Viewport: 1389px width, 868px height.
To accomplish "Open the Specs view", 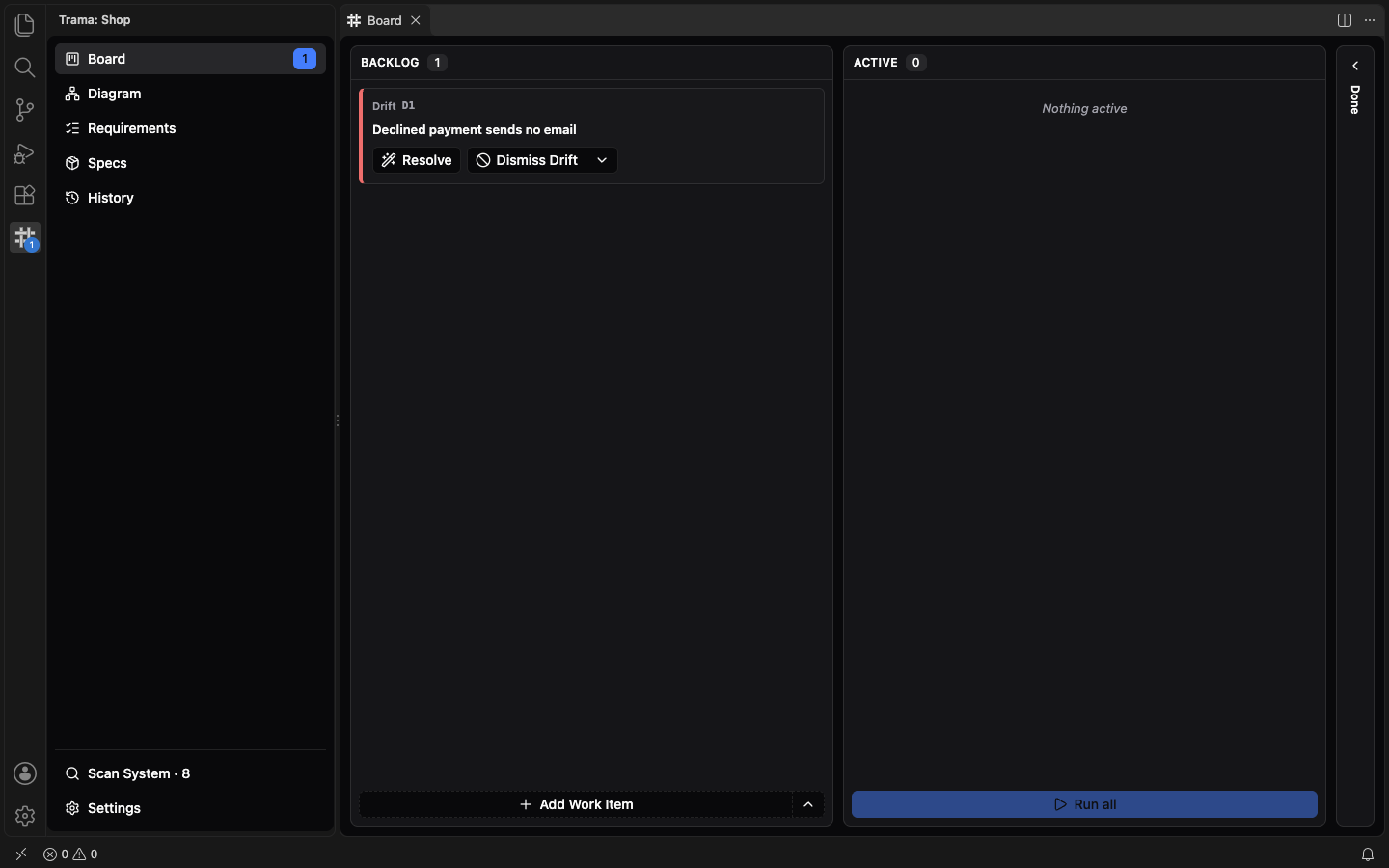I will (190, 163).
